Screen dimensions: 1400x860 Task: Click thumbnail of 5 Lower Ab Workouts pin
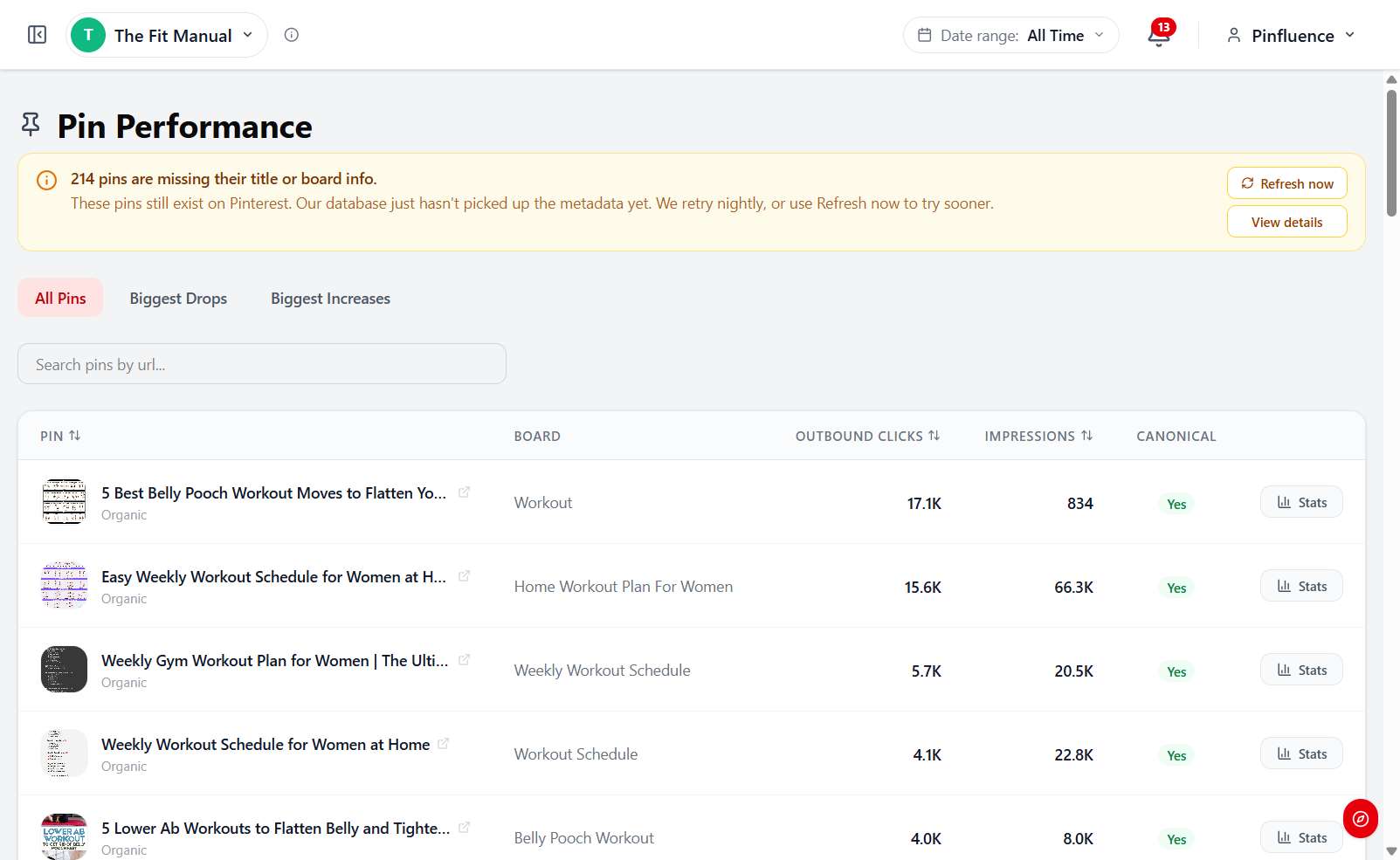coord(64,836)
